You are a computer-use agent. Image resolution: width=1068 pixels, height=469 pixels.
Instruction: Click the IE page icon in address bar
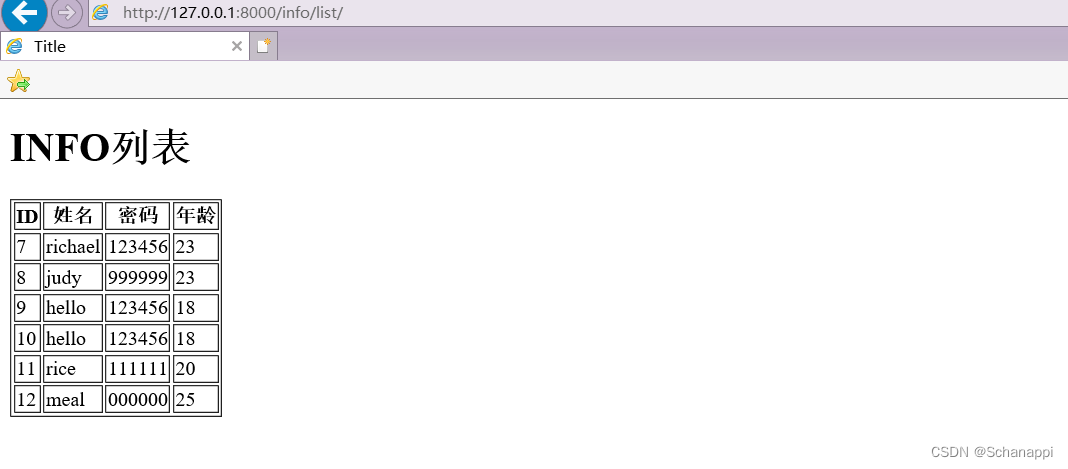coord(100,12)
